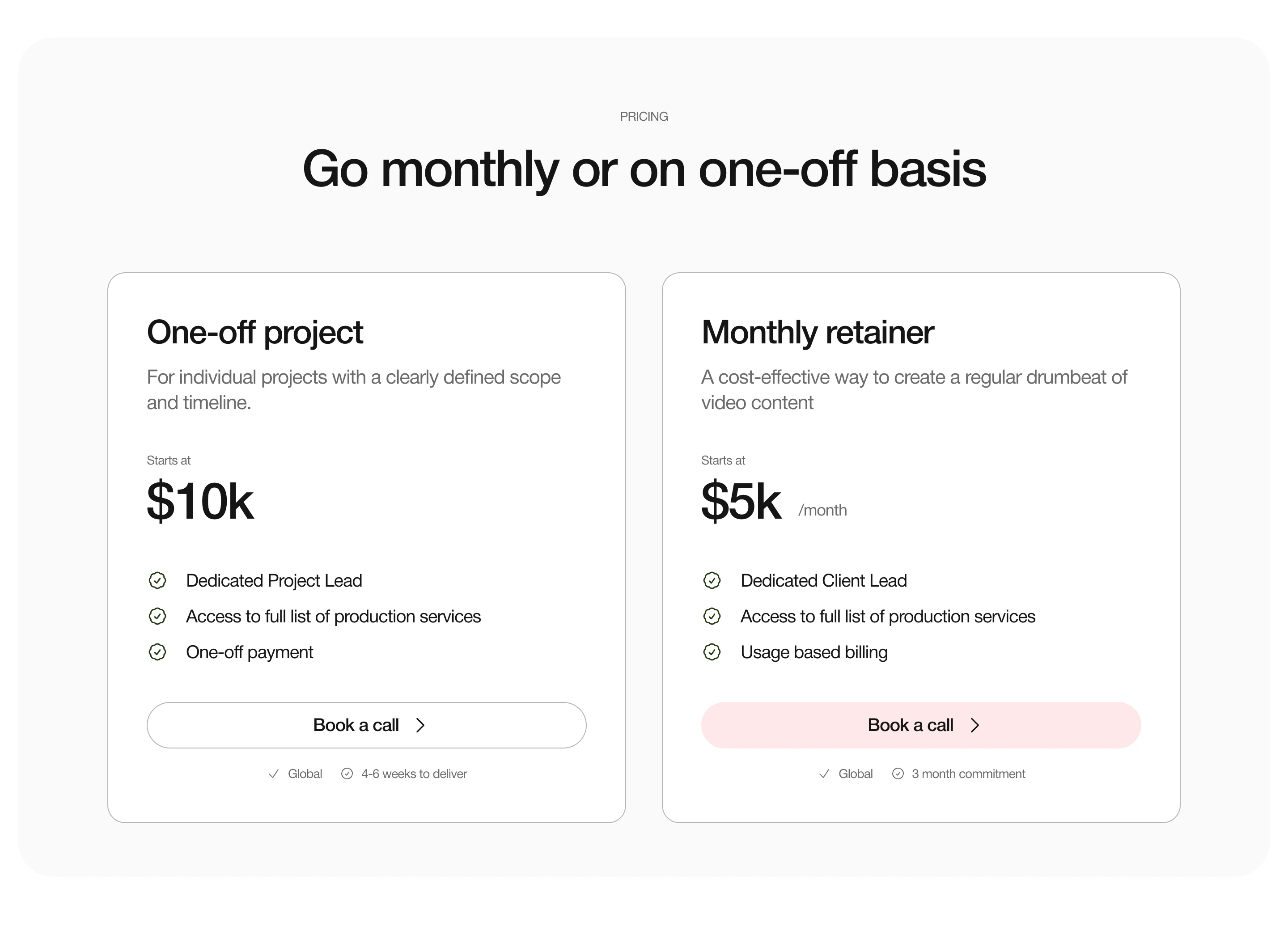Click check badge beside Dedicated Project Lead
The width and height of the screenshot is (1288, 930).
click(157, 580)
